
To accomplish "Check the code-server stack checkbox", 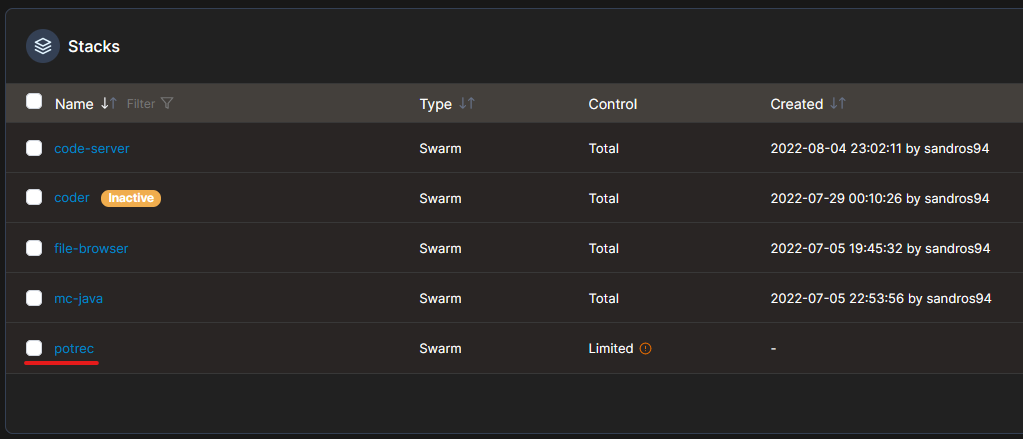I will 34,148.
